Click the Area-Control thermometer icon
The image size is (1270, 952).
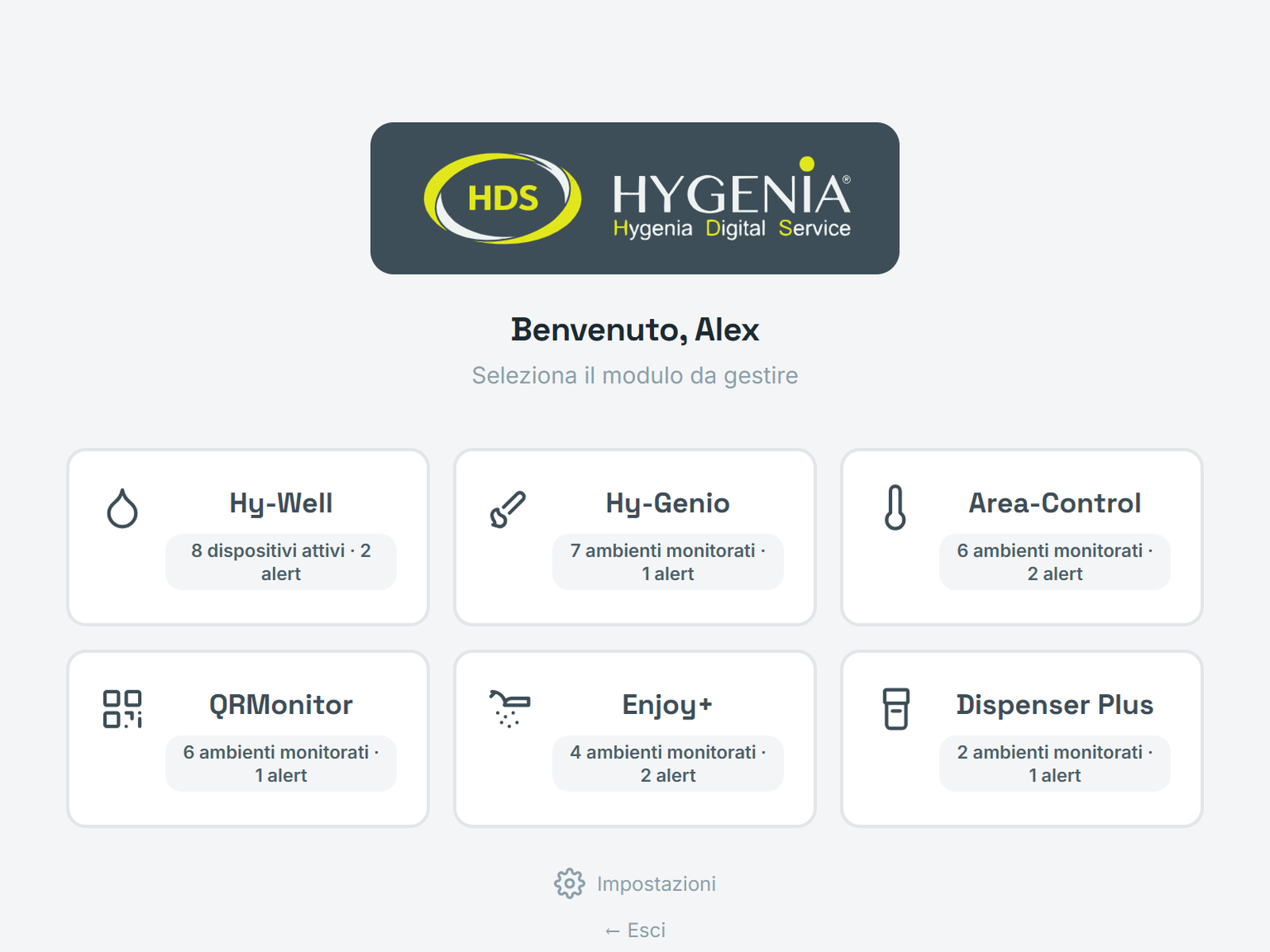[895, 508]
